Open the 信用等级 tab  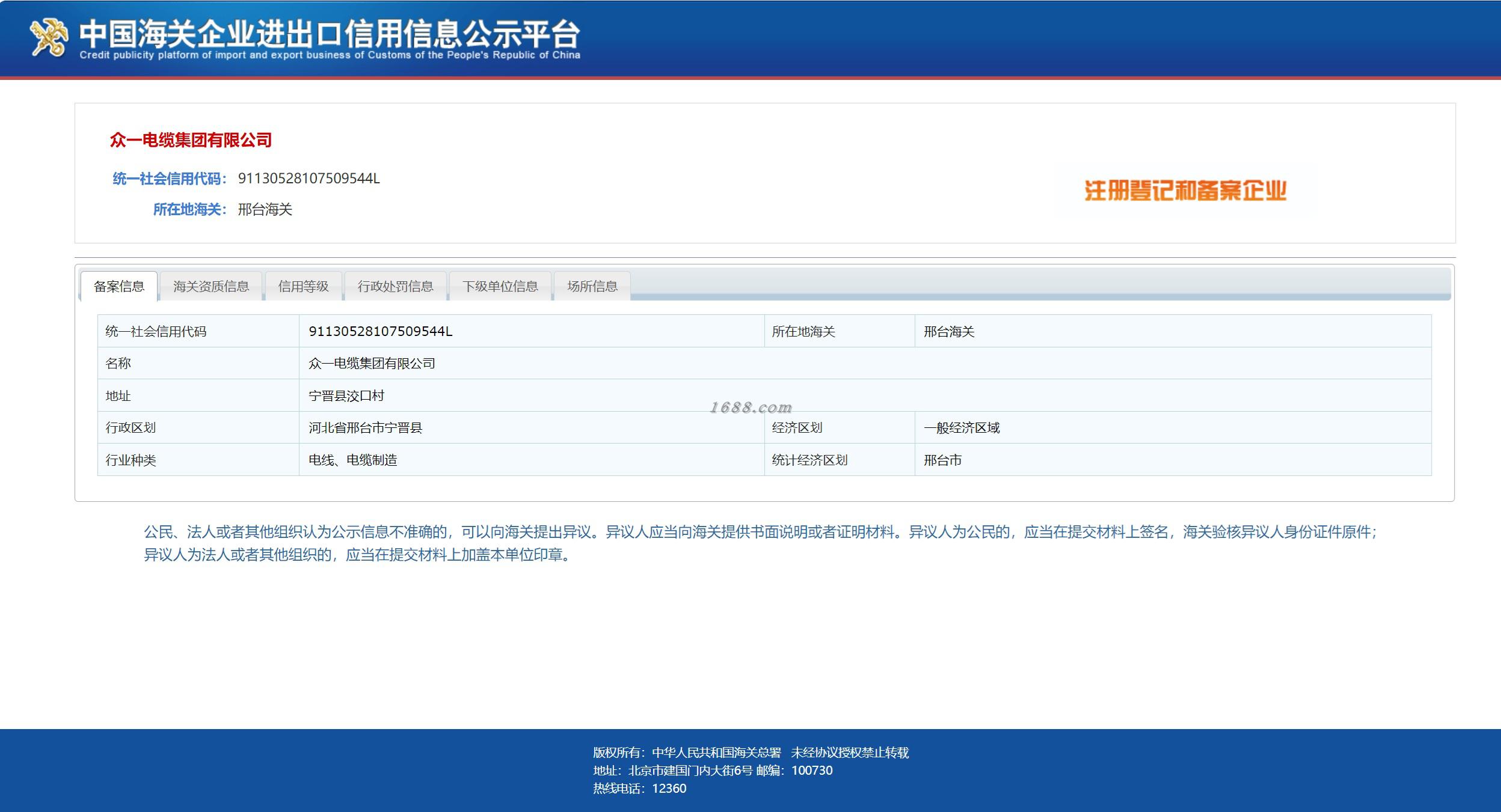point(303,286)
